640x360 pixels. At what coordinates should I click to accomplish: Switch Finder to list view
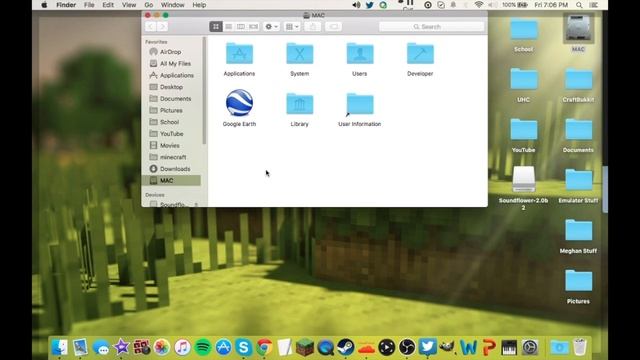(228, 27)
